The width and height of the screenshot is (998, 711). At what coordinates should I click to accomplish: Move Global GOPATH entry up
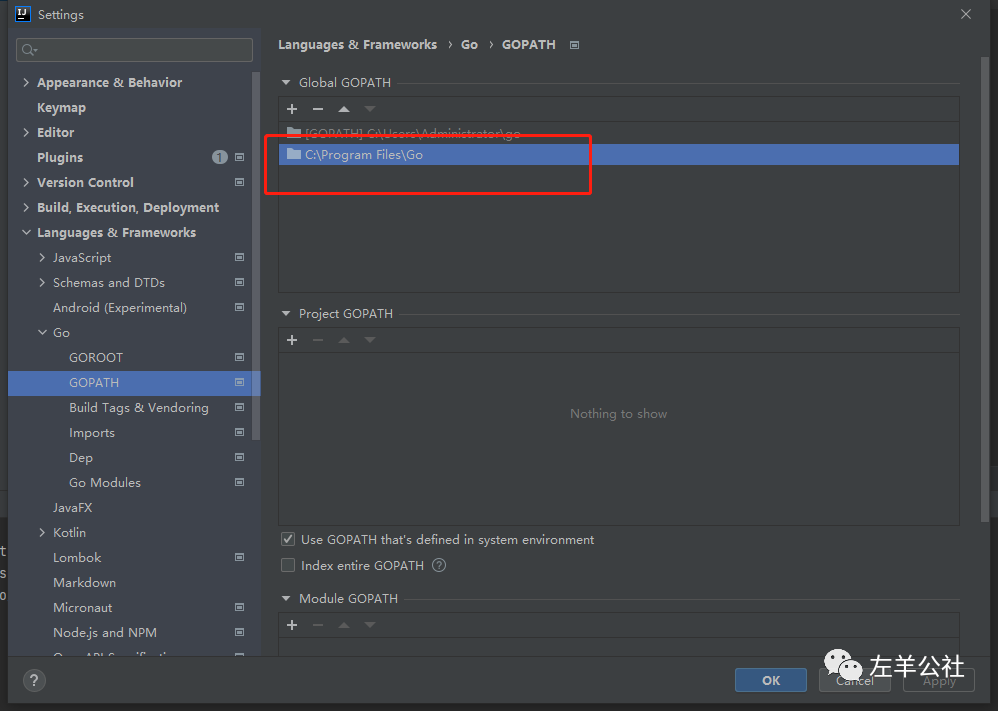click(344, 109)
